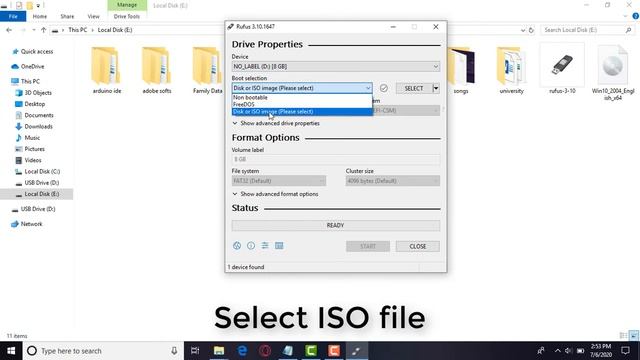Open the songs folder
This screenshot has width=640, height=360.
coord(461,71)
